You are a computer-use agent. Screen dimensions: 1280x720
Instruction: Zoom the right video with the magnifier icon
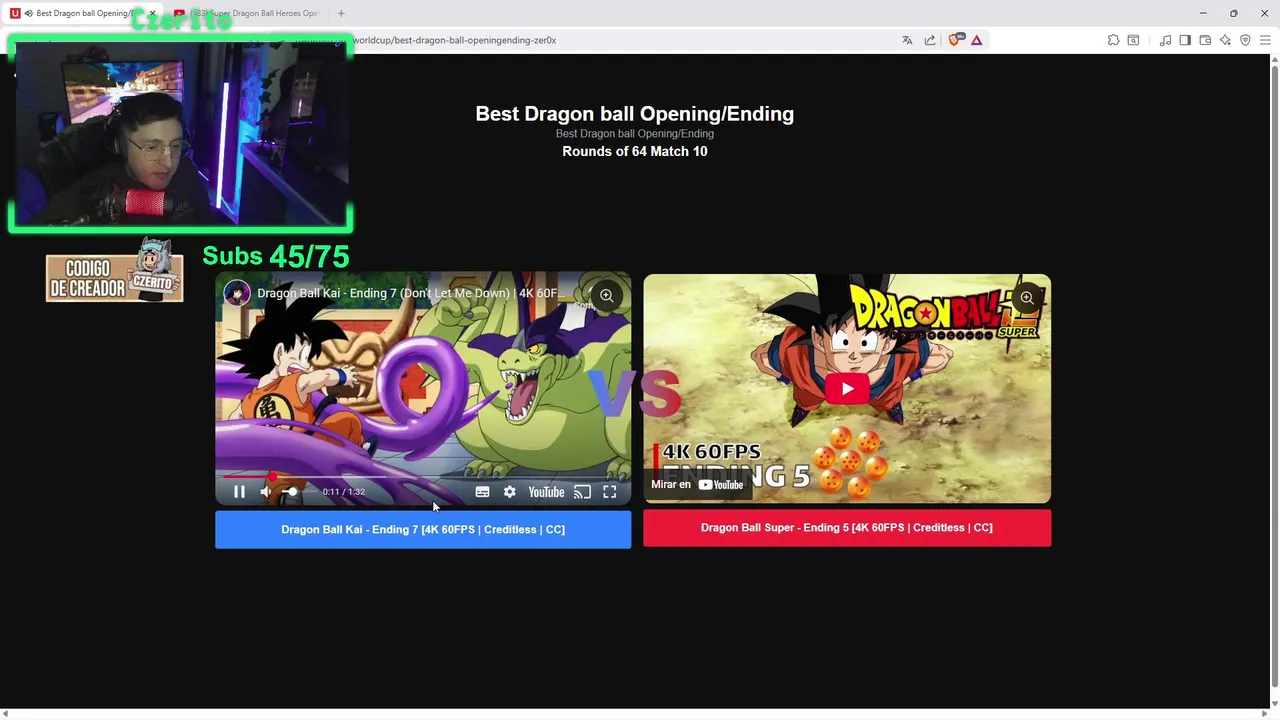point(1026,298)
